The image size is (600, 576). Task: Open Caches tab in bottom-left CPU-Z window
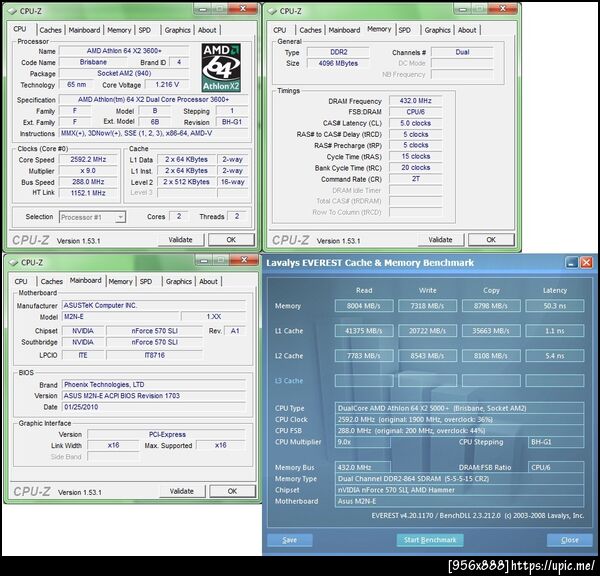pos(52,281)
